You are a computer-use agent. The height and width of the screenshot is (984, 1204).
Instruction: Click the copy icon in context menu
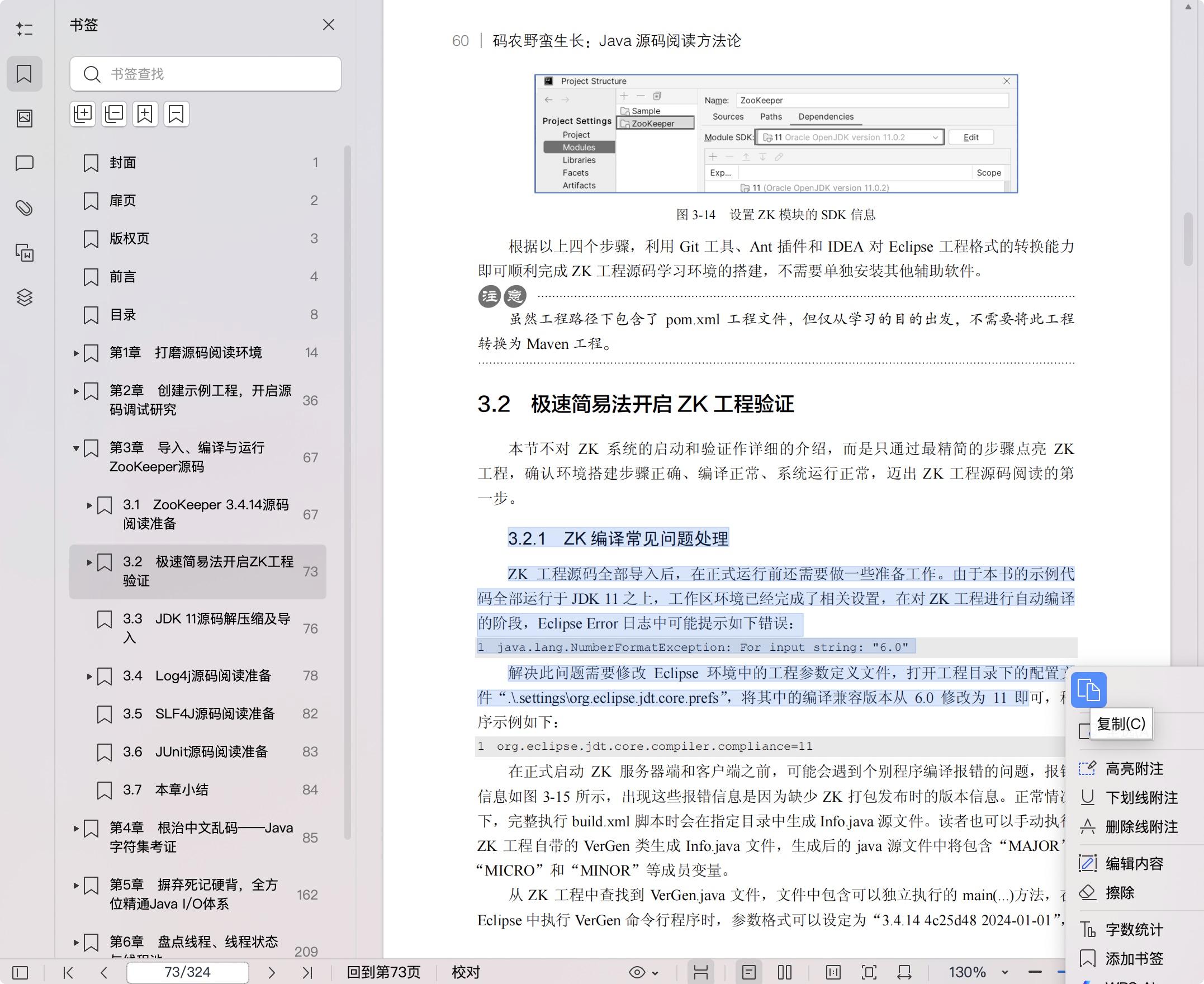1088,690
